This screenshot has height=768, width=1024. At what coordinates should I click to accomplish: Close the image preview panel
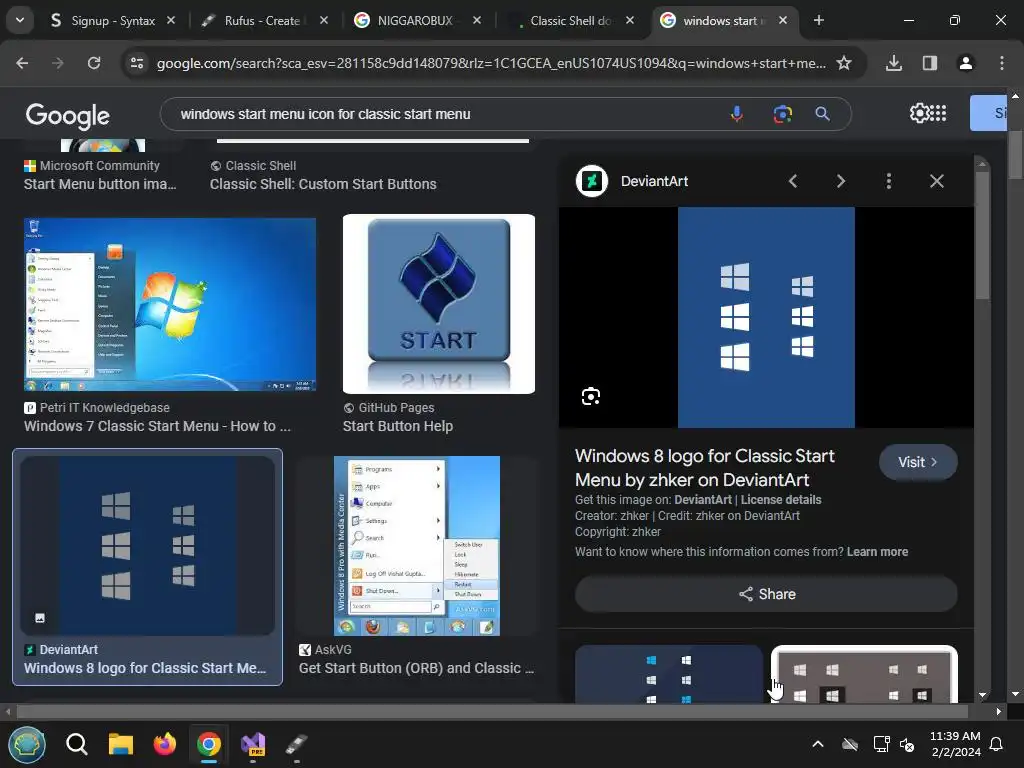coord(936,181)
